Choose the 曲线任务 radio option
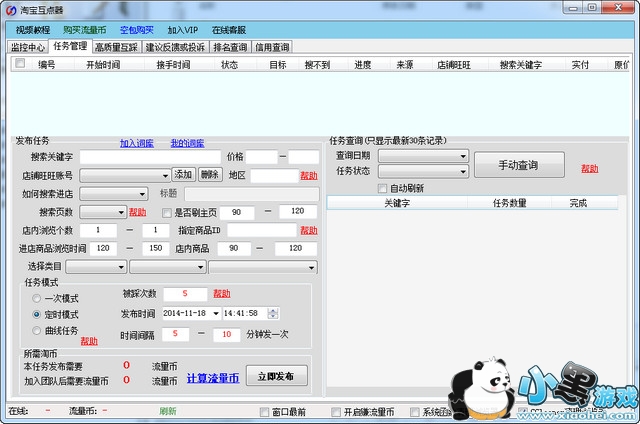Screen dimensions: 640x424 (37, 330)
